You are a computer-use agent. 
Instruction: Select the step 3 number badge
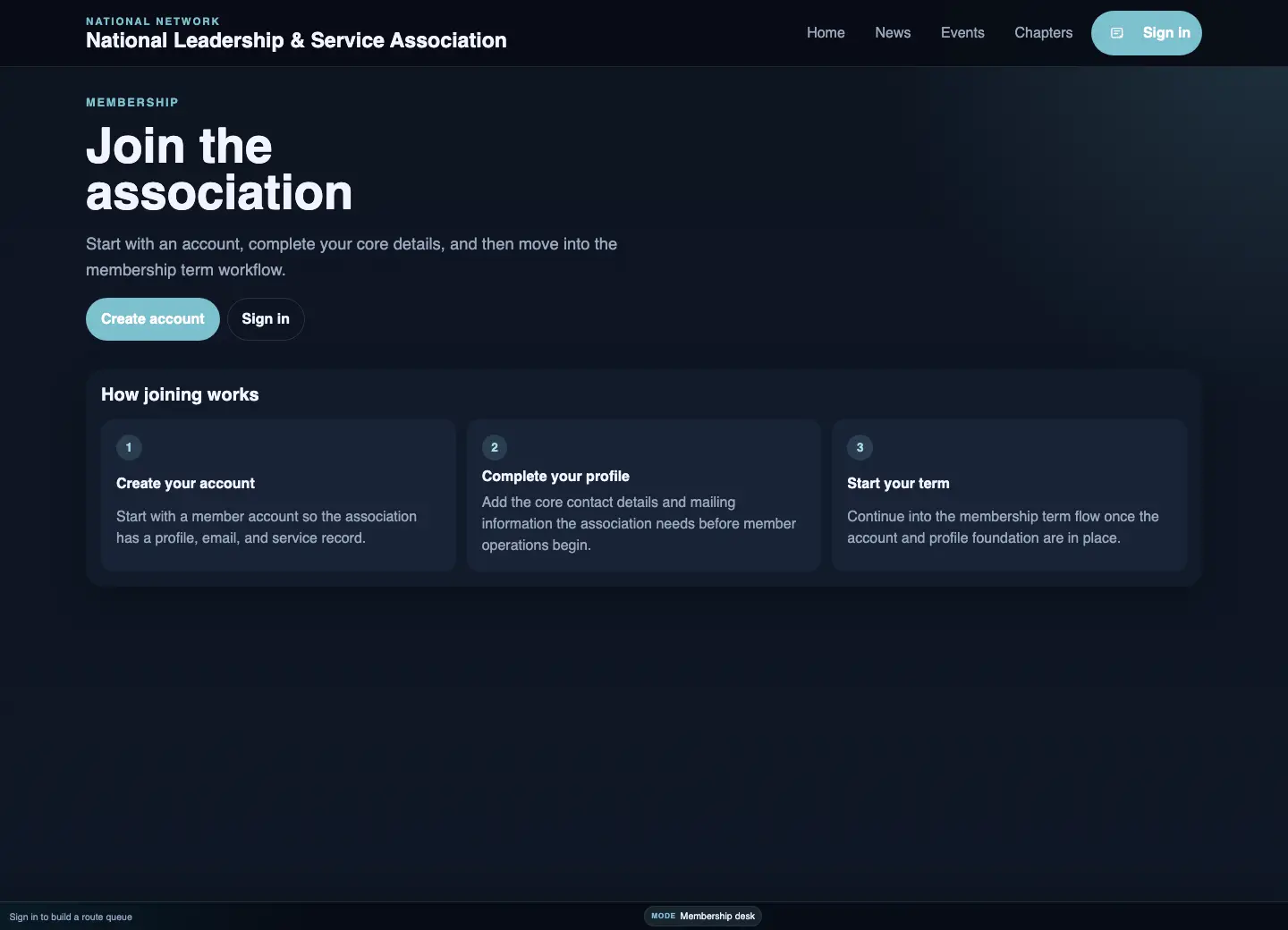(x=860, y=447)
